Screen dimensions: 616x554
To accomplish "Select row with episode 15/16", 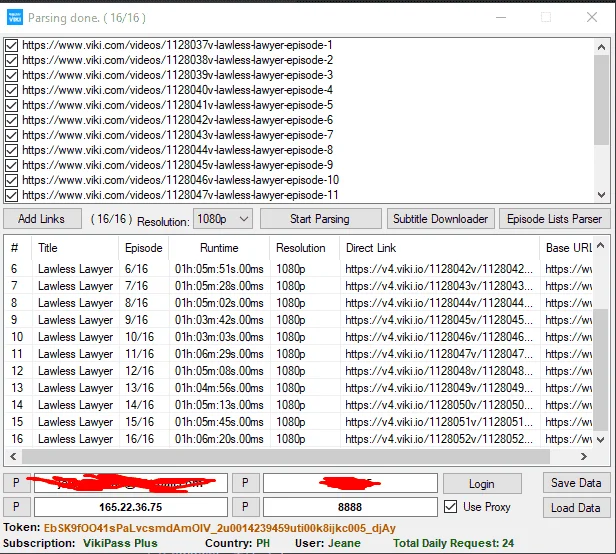I will click(299, 422).
